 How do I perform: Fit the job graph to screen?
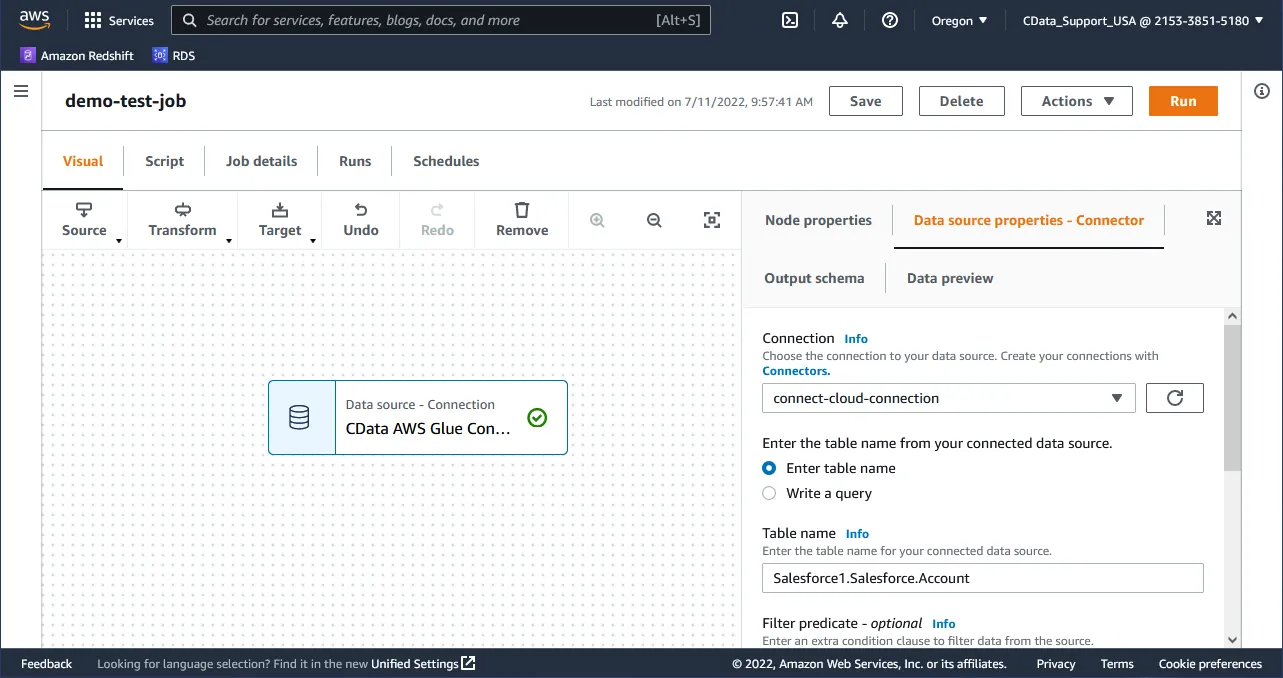coord(711,220)
